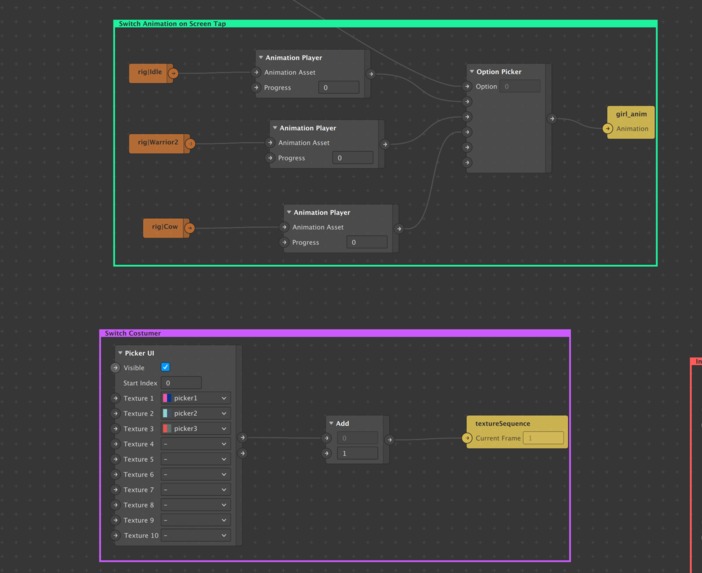Click the Option Picker title text
Screen dimensions: 702x573
[x=499, y=72]
